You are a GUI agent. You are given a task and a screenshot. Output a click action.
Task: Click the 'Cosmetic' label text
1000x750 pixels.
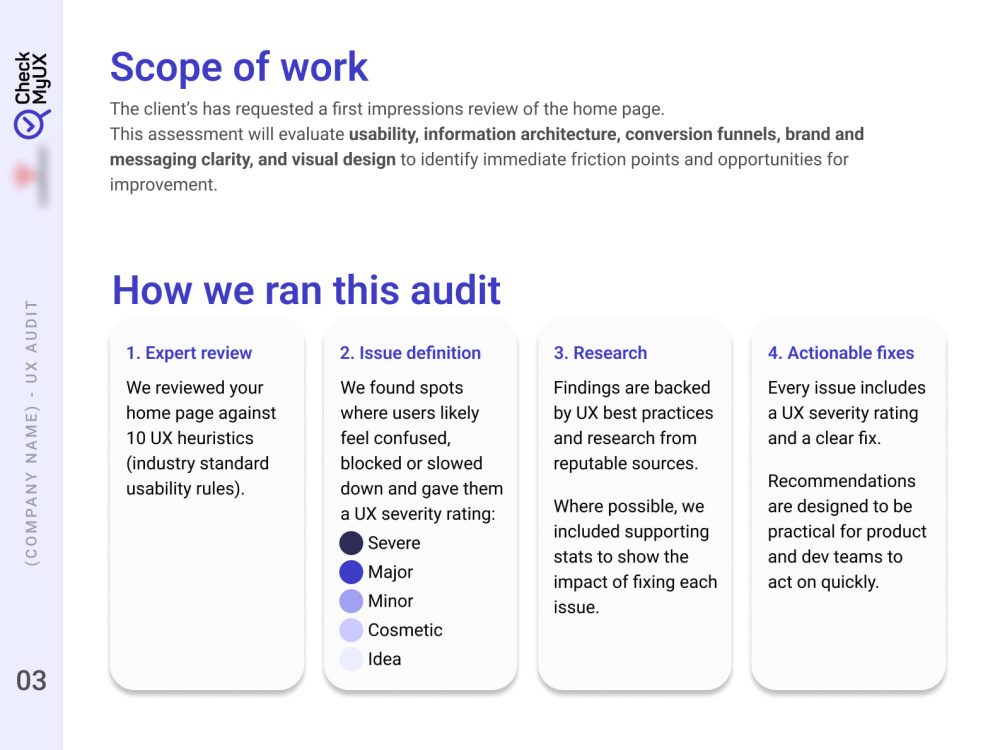coord(405,630)
